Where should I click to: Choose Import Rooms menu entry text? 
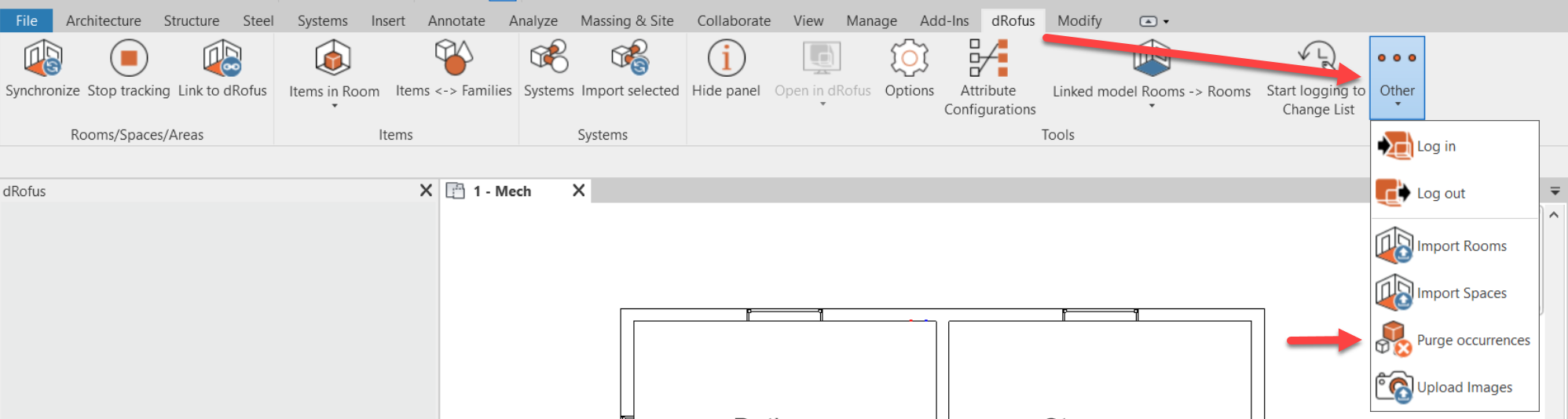[x=1461, y=246]
